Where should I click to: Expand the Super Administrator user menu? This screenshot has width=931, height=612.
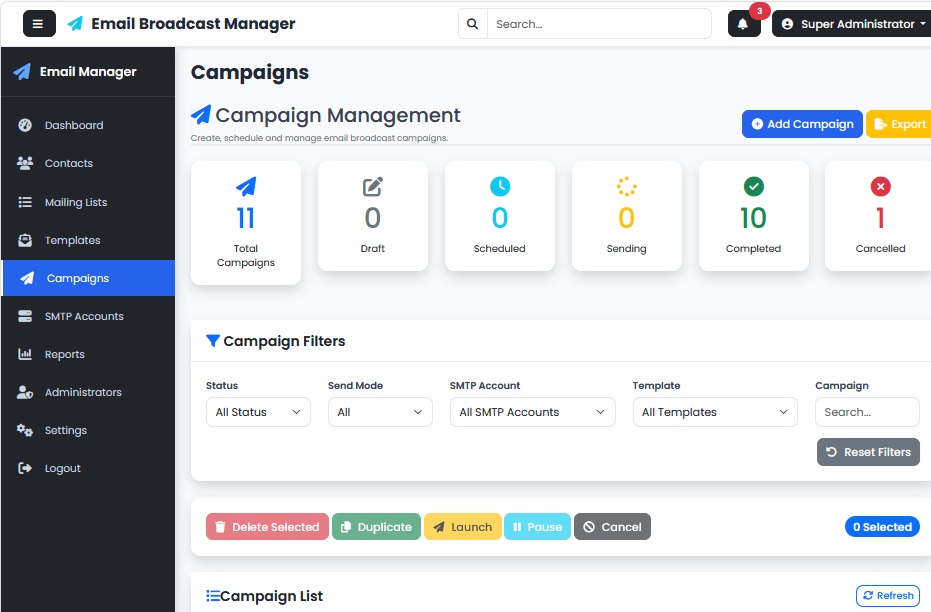click(853, 24)
